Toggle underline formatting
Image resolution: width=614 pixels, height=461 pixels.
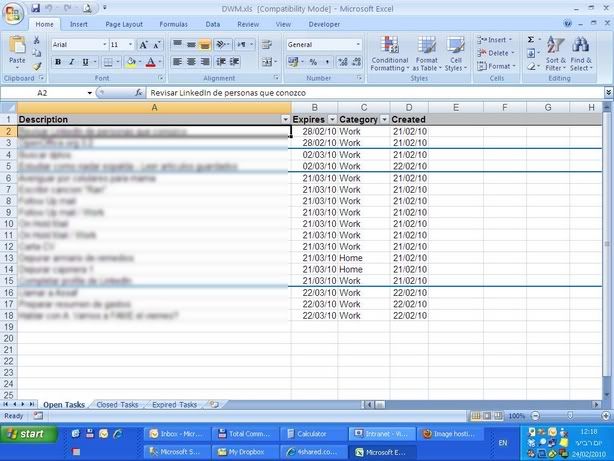click(x=86, y=62)
